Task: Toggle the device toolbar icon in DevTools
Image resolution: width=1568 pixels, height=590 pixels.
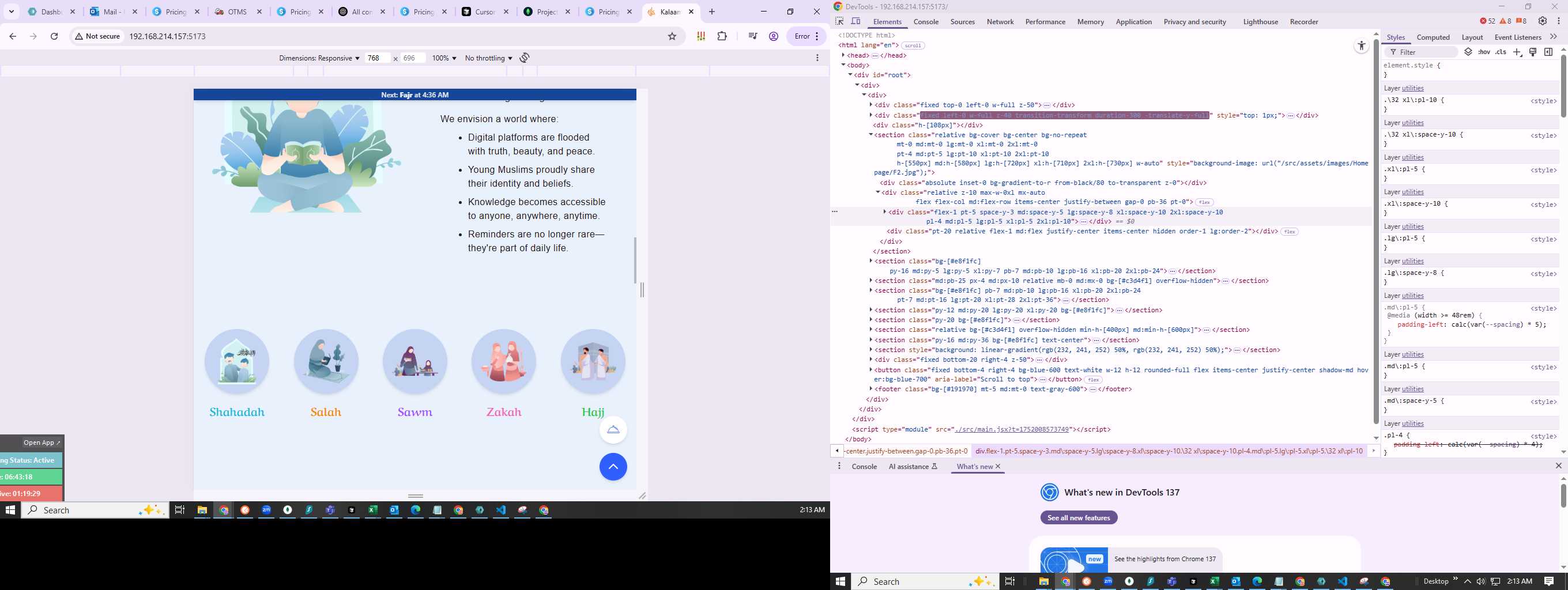Action: pyautogui.click(x=855, y=21)
